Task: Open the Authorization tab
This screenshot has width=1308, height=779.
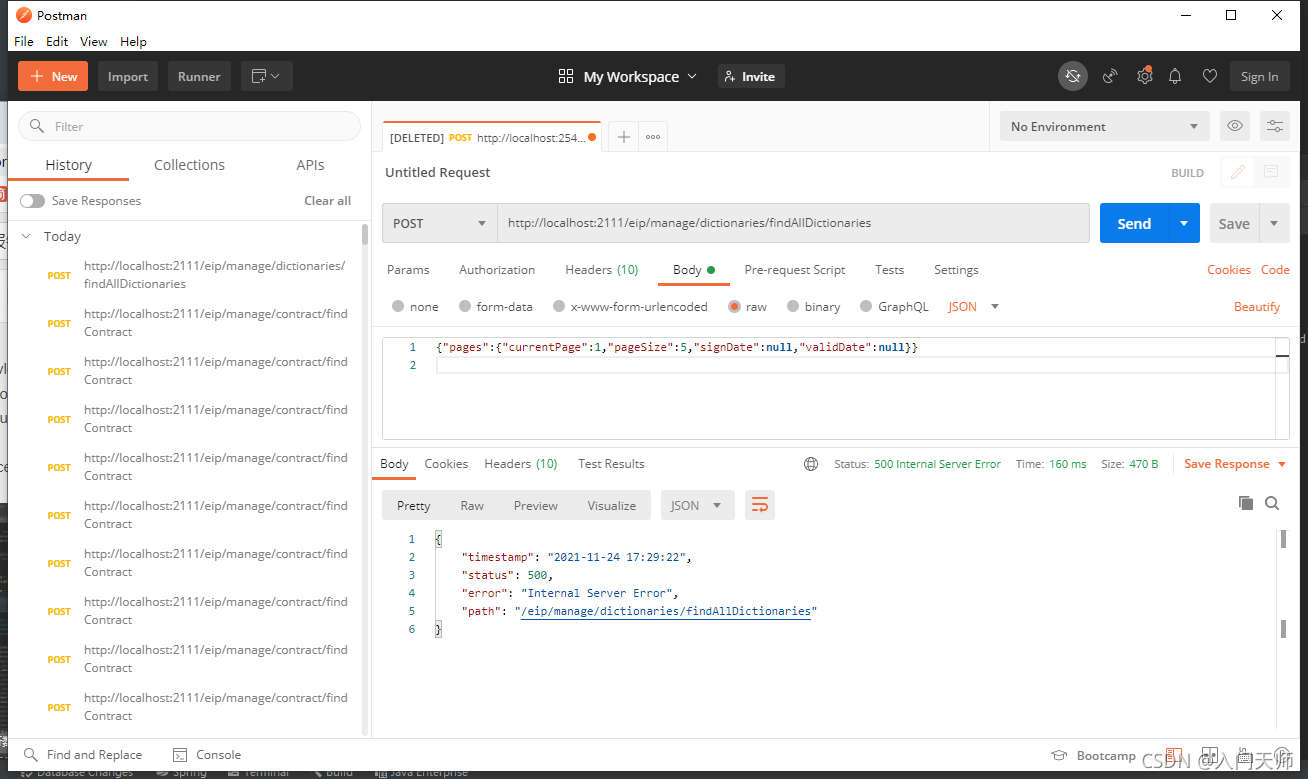Action: coord(497,270)
